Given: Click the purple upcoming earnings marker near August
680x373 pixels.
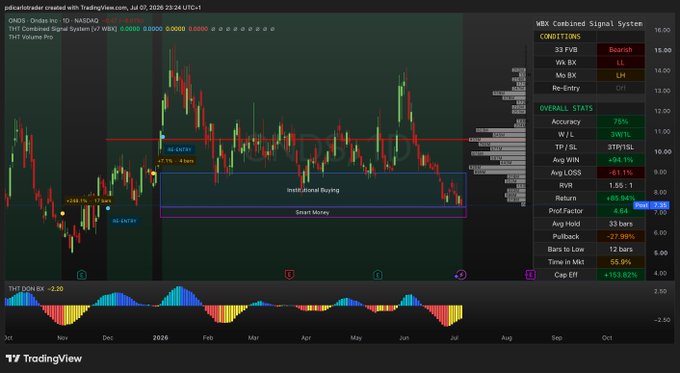Looking at the screenshot, I should pyautogui.click(x=530, y=275).
